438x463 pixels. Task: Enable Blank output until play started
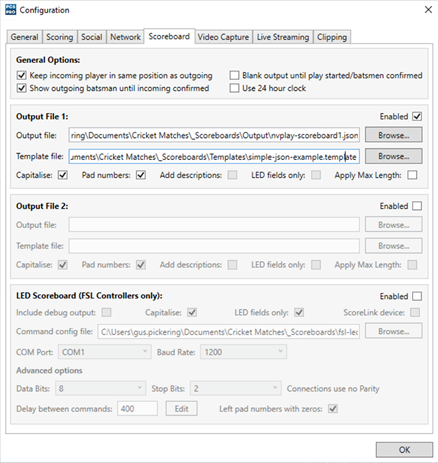point(234,75)
